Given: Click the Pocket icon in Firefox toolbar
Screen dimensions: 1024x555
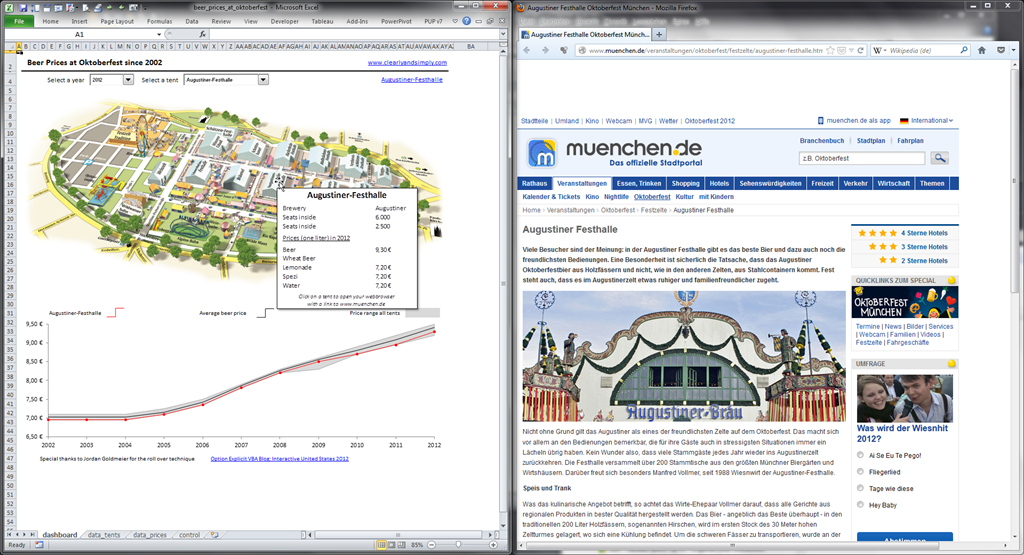Looking at the screenshot, I should pos(1000,50).
